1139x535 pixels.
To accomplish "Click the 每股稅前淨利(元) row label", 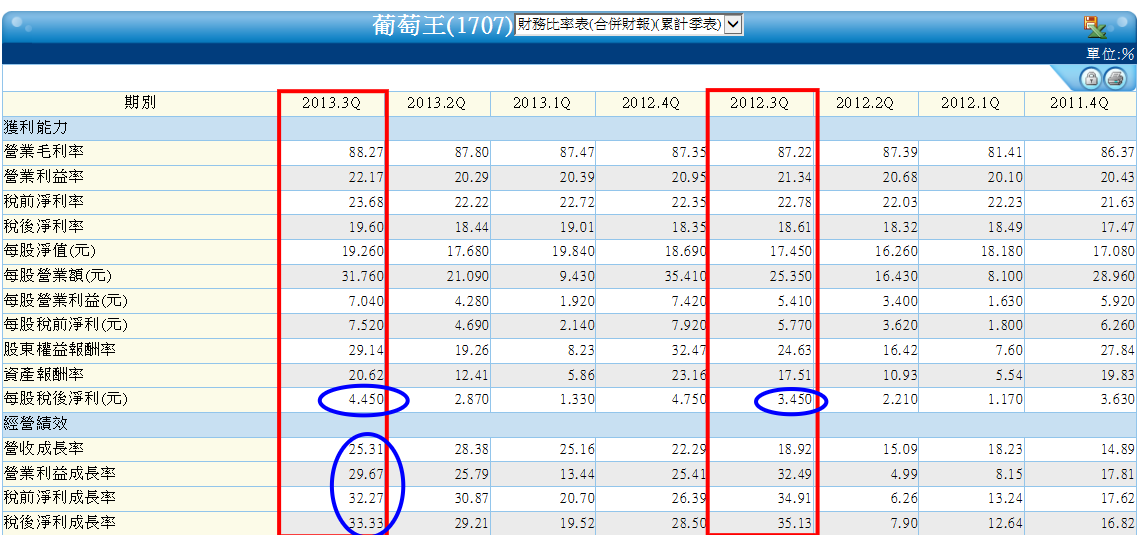I will pos(66,325).
